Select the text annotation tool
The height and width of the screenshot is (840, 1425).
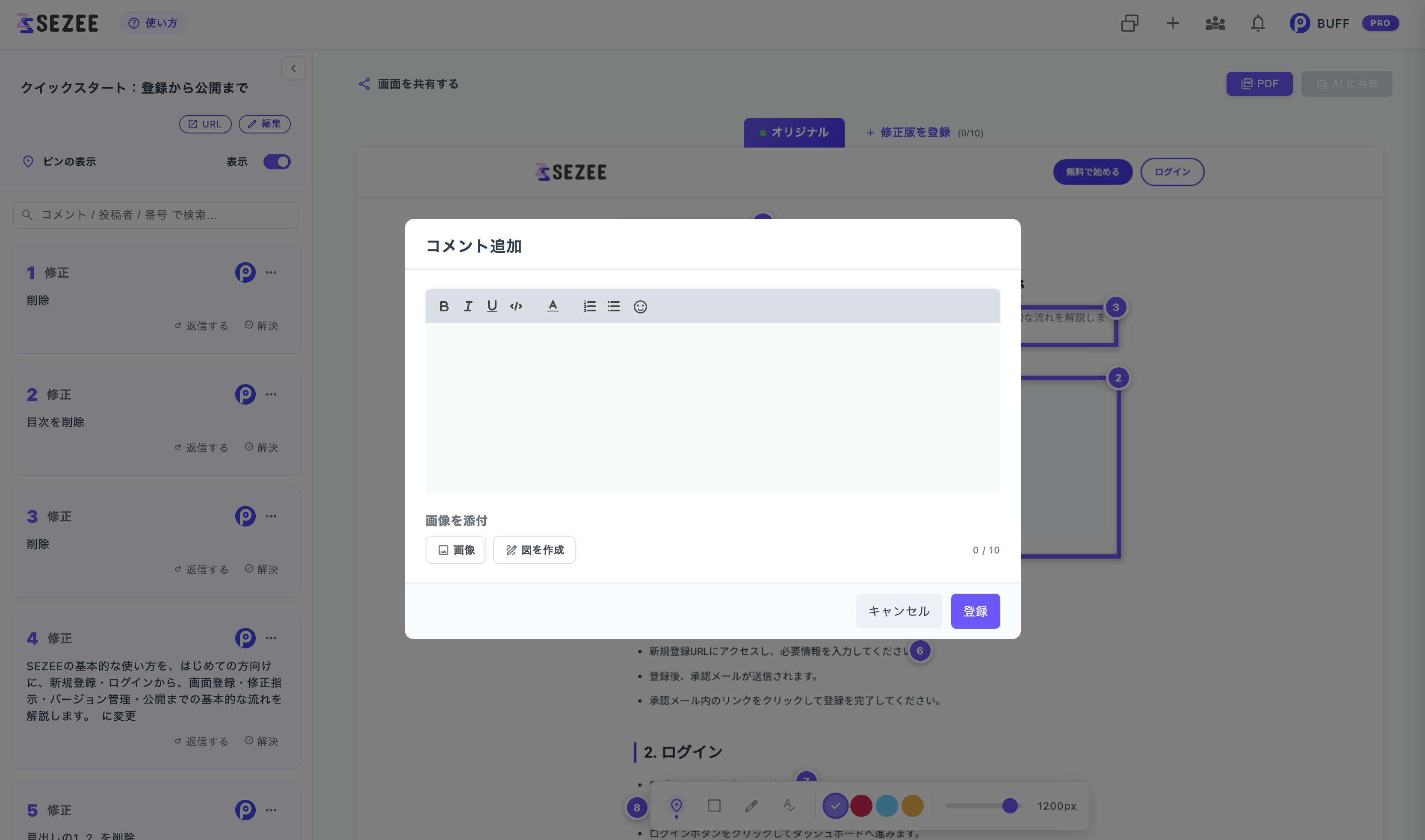[x=789, y=805]
